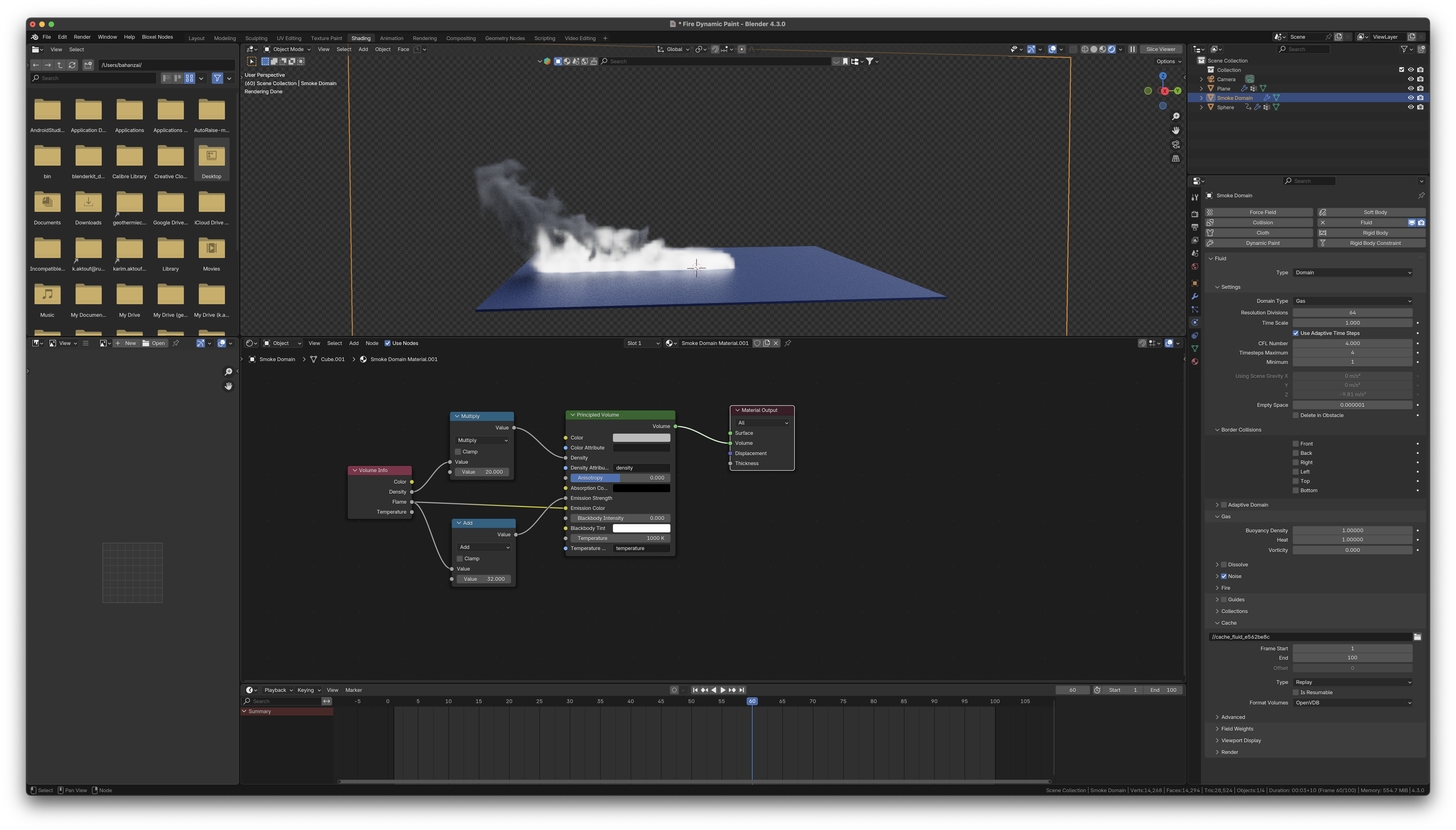The image size is (1456, 830).
Task: Open the Node menu in the node editor
Action: [372, 343]
